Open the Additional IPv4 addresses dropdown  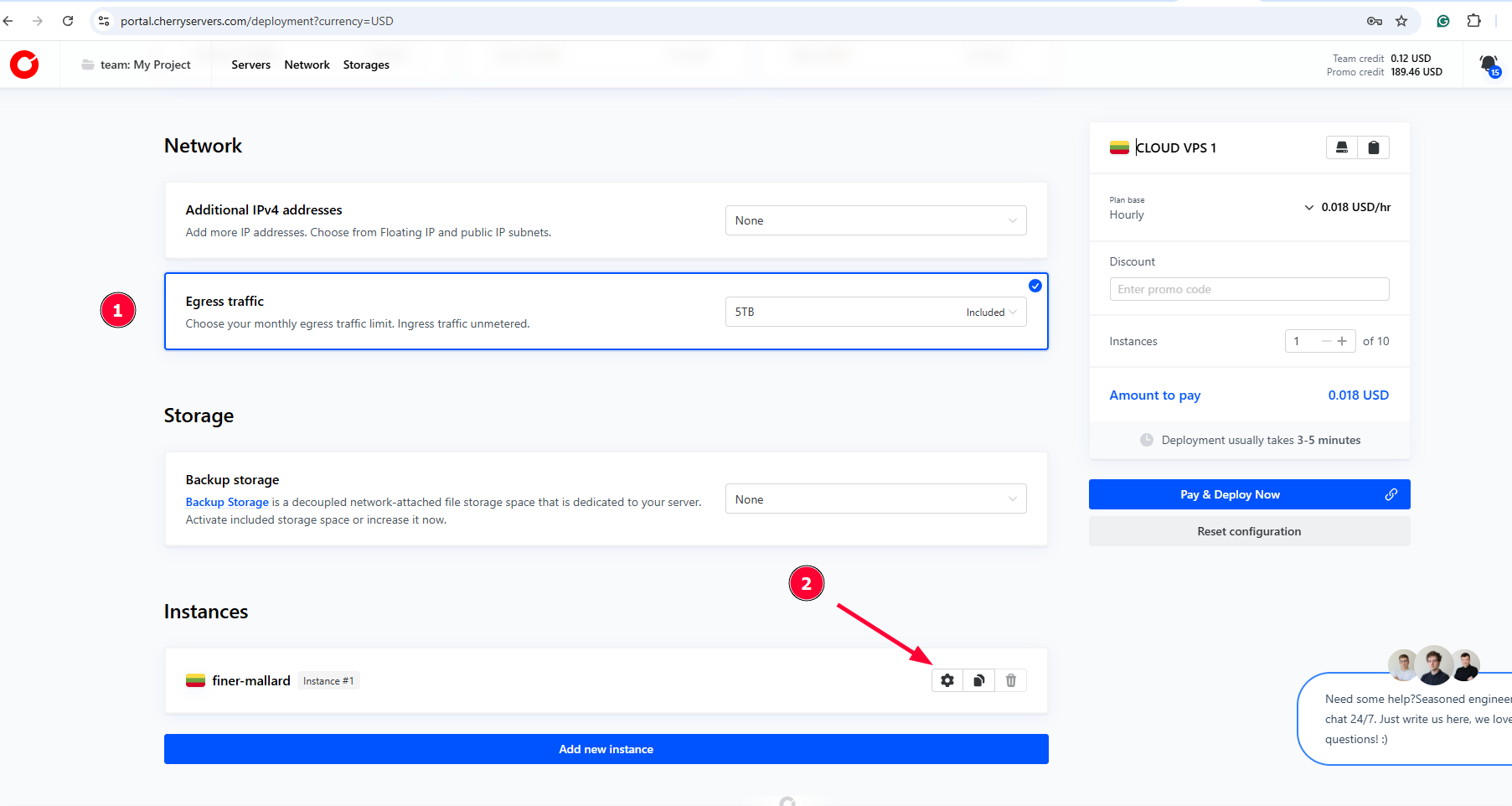[x=875, y=220]
